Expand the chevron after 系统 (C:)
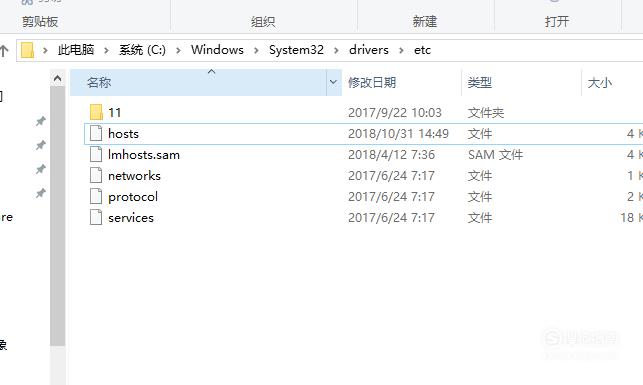Viewport: 643px width, 385px height. point(178,50)
